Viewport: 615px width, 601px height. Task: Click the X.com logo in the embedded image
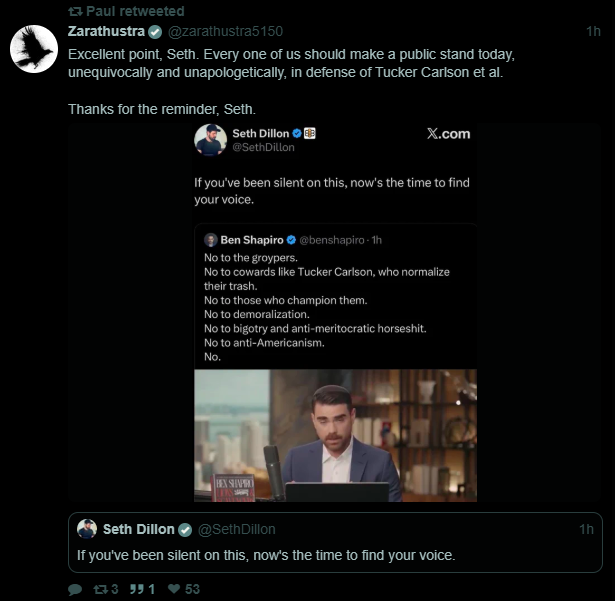coord(447,134)
